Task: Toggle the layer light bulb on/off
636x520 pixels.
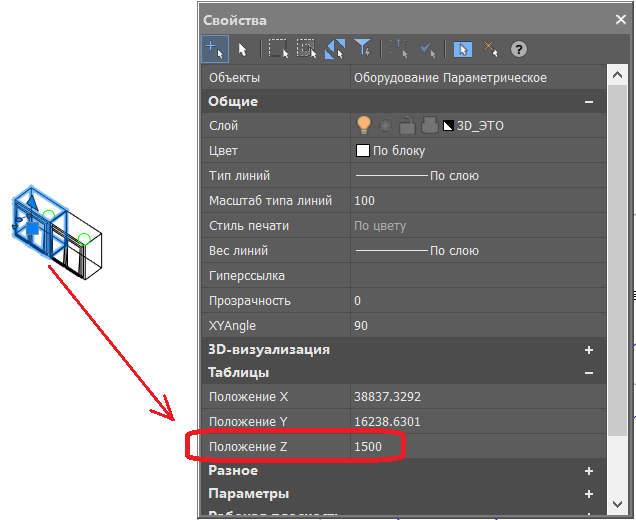Action: 364,125
